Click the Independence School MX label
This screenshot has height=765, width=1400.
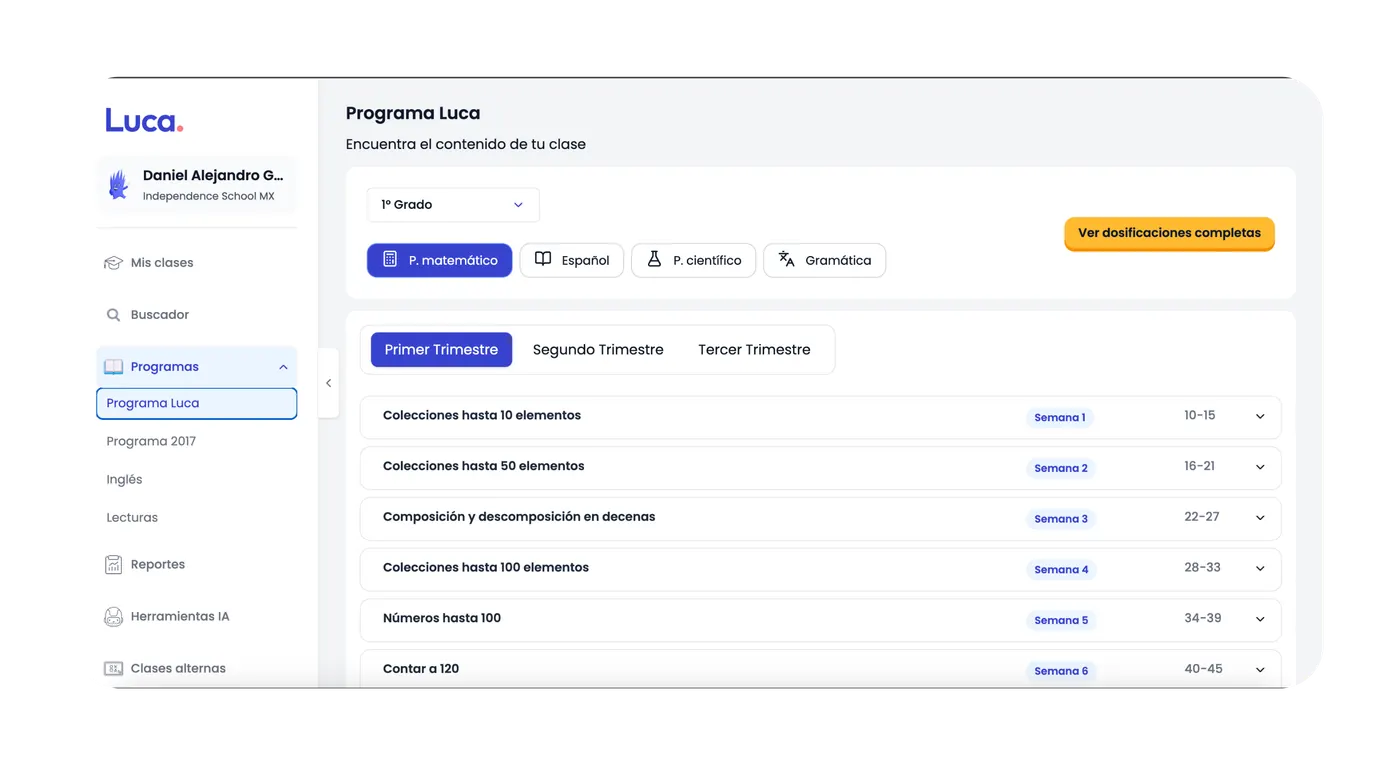pos(208,196)
